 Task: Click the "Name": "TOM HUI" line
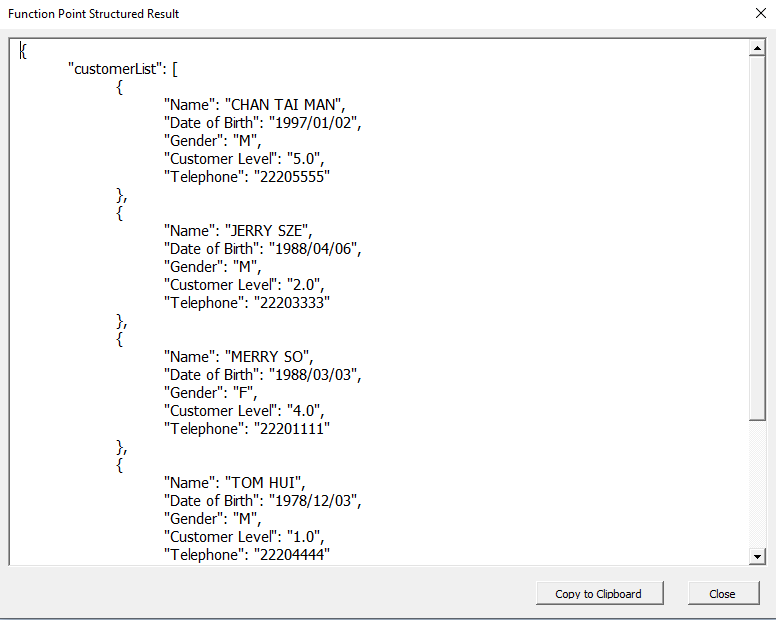point(235,483)
